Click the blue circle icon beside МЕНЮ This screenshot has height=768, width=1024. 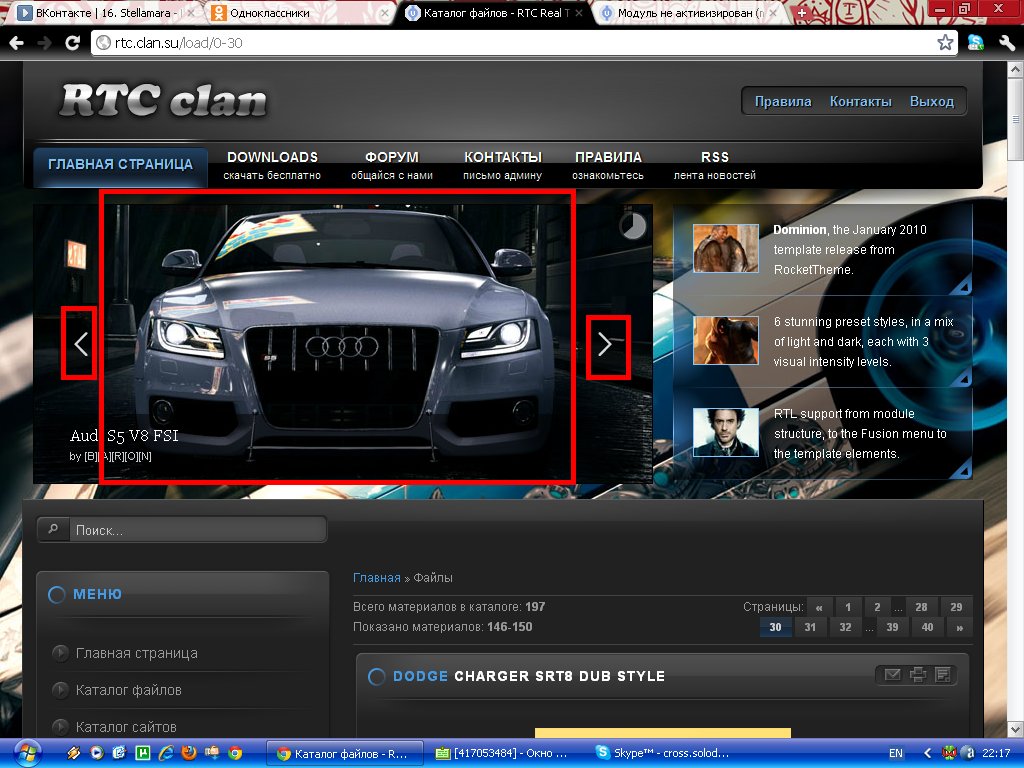point(57,594)
